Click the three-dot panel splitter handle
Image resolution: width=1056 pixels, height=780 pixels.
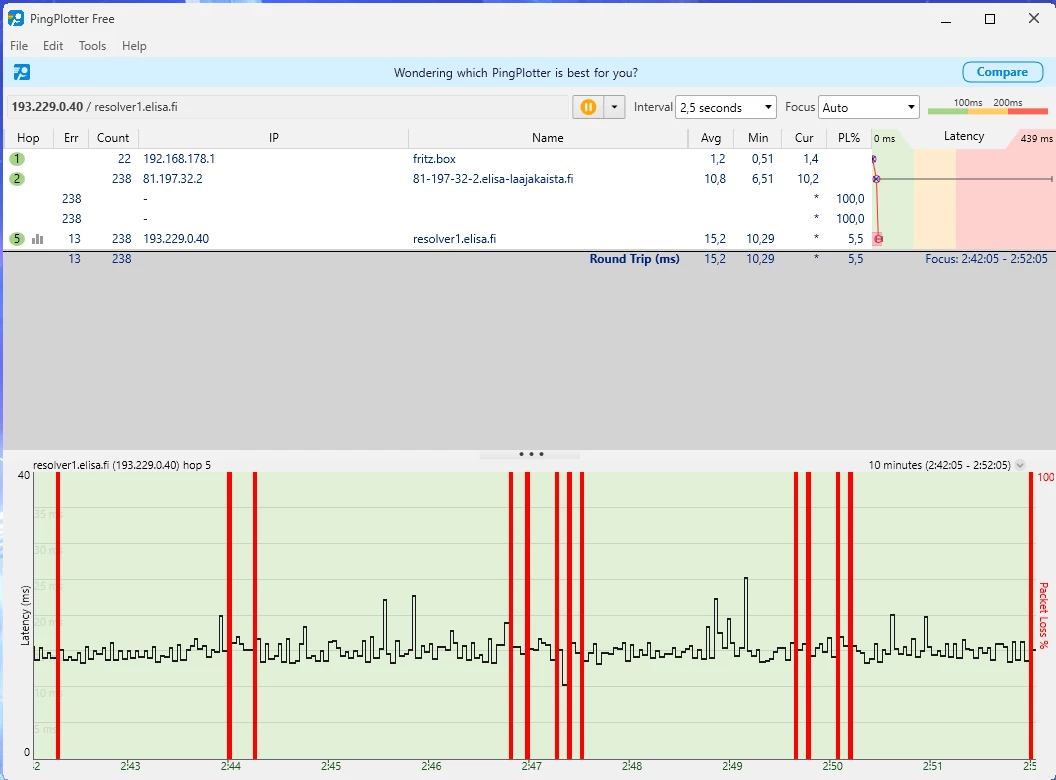[531, 454]
